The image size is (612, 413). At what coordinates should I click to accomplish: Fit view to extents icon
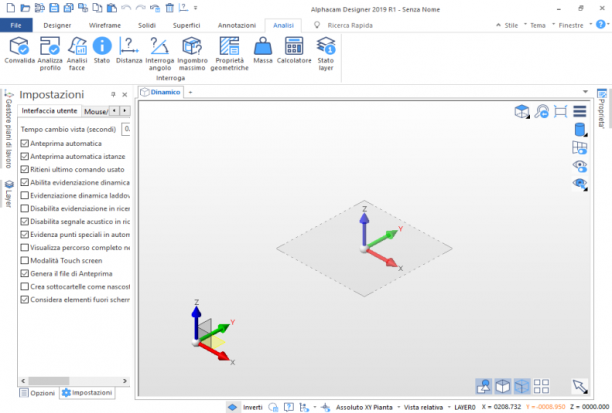(x=560, y=112)
